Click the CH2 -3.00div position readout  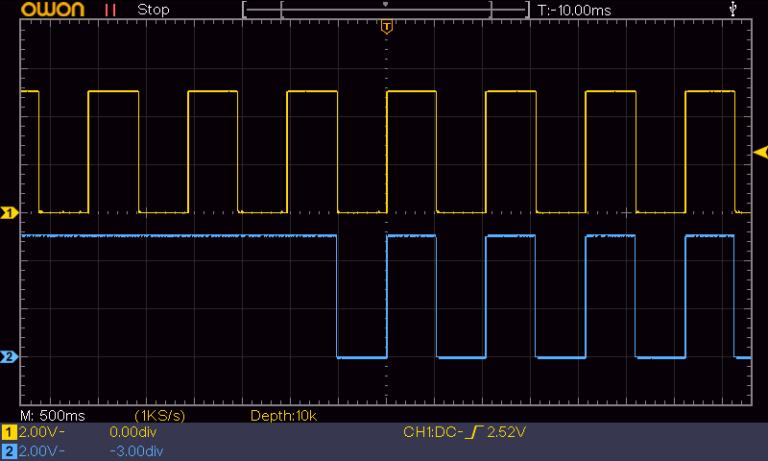coord(135,451)
